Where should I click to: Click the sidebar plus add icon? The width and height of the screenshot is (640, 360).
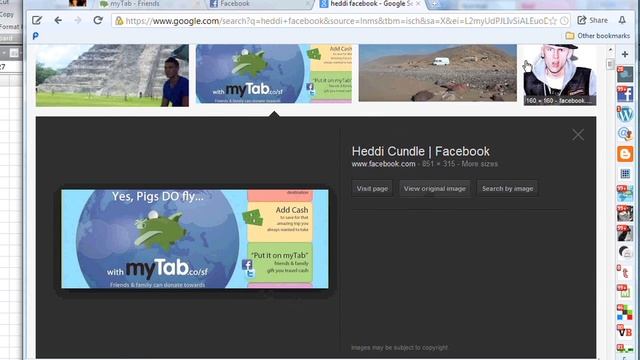click(624, 54)
